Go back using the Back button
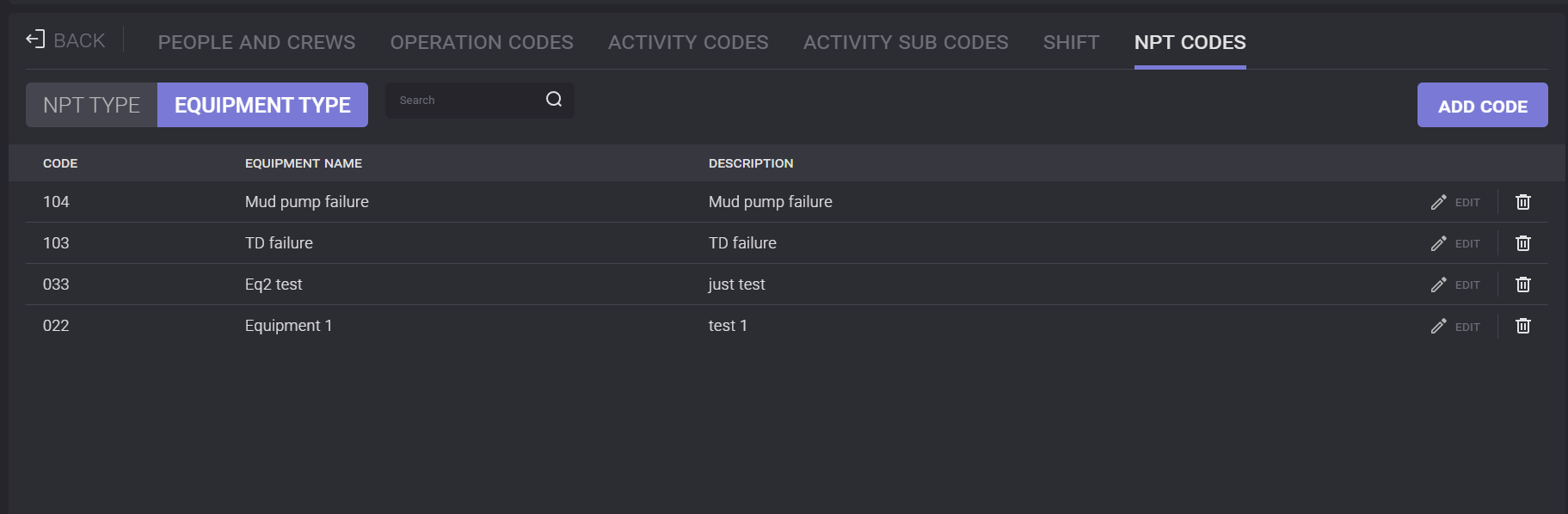This screenshot has width=1568, height=514. tap(66, 40)
